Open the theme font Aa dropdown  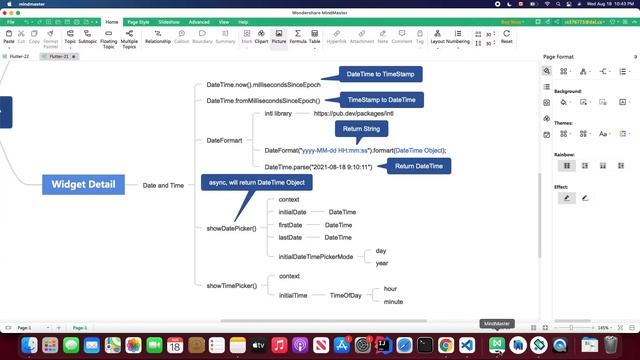pos(604,134)
